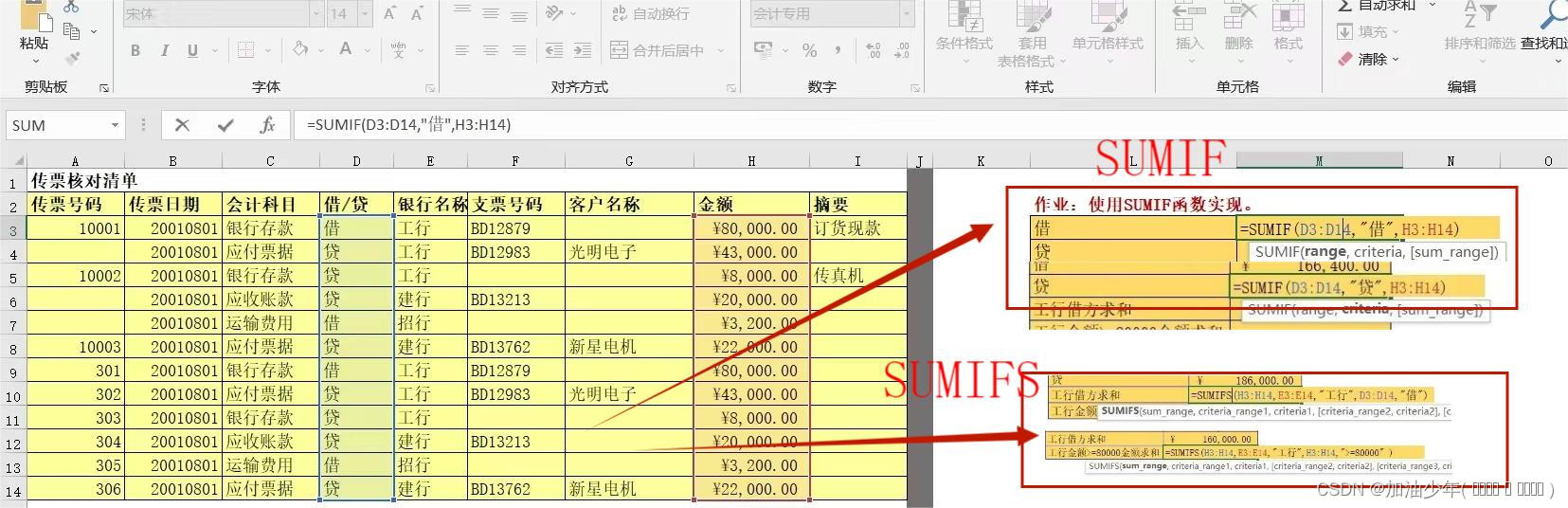The image size is (1568, 508).
Task: Open the Format as Table (套用表格格式) menu
Action: click(1032, 33)
